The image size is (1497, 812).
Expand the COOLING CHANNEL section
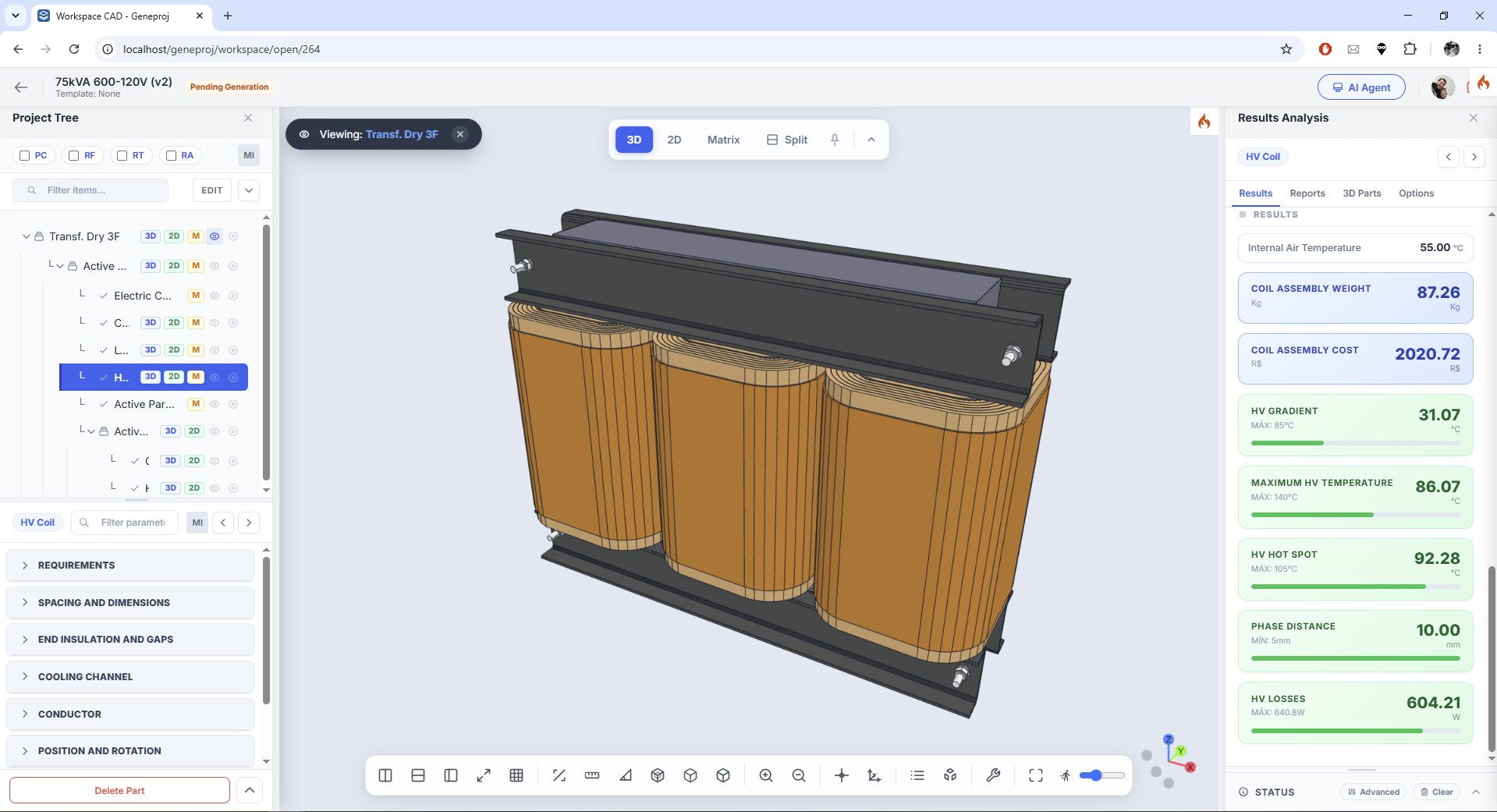click(130, 677)
